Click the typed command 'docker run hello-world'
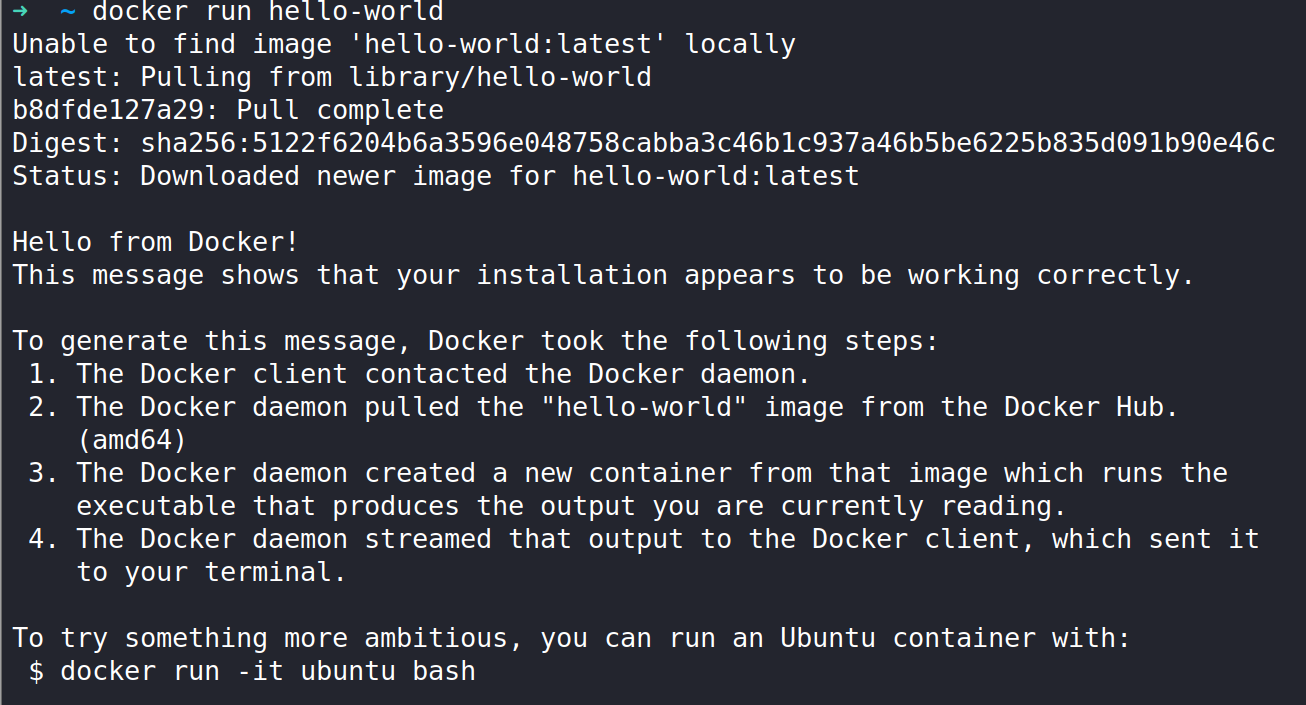The width and height of the screenshot is (1306, 705). pos(267,12)
